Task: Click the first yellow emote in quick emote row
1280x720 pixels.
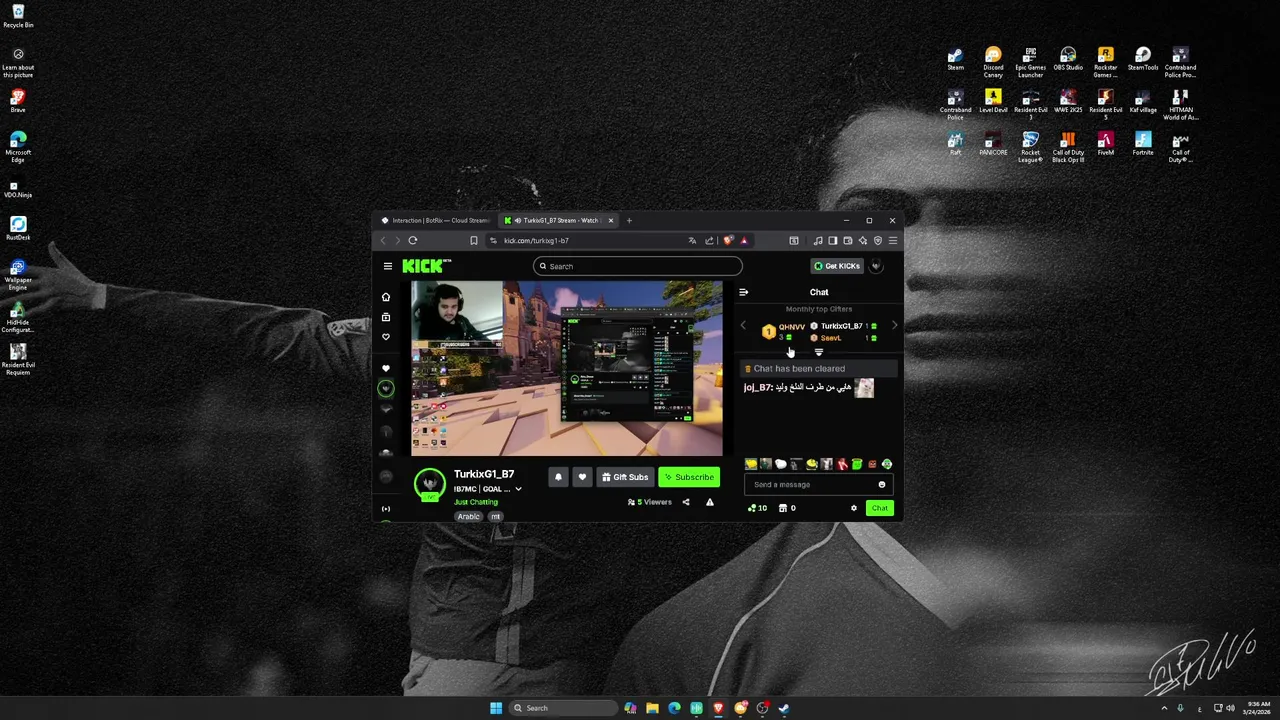Action: coord(751,464)
